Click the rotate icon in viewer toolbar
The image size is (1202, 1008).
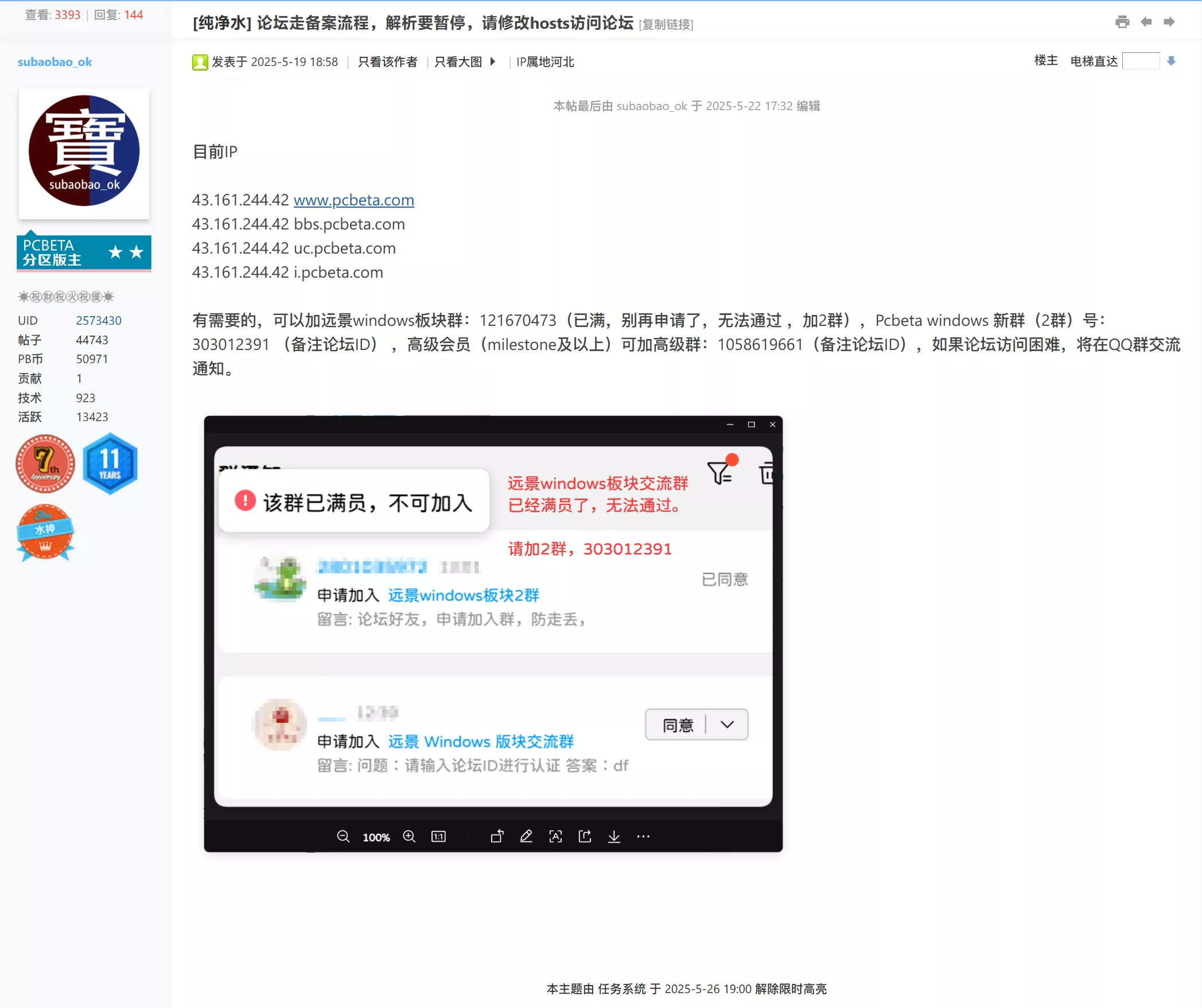pyautogui.click(x=497, y=836)
